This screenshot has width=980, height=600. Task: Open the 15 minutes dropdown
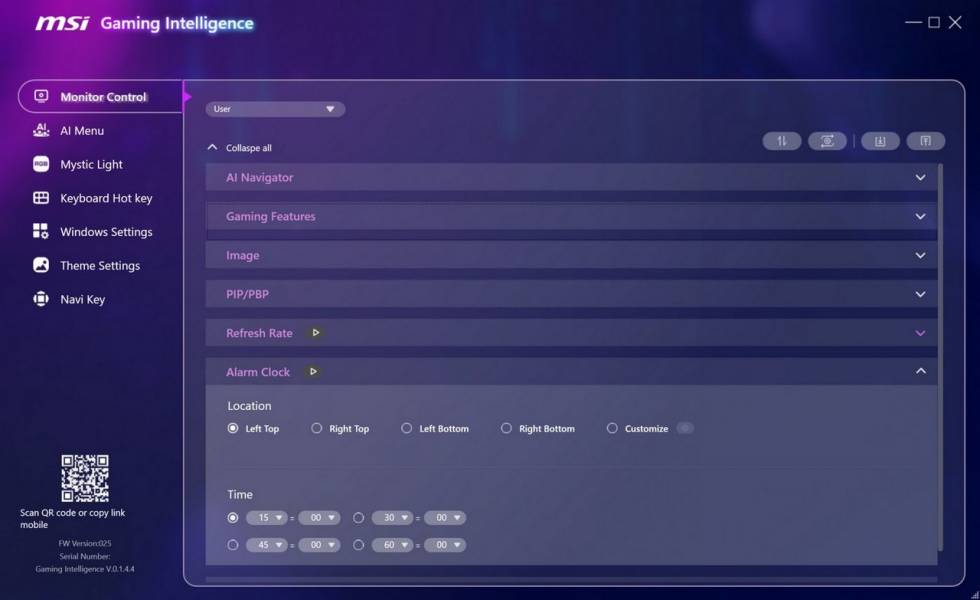pyautogui.click(x=266, y=518)
